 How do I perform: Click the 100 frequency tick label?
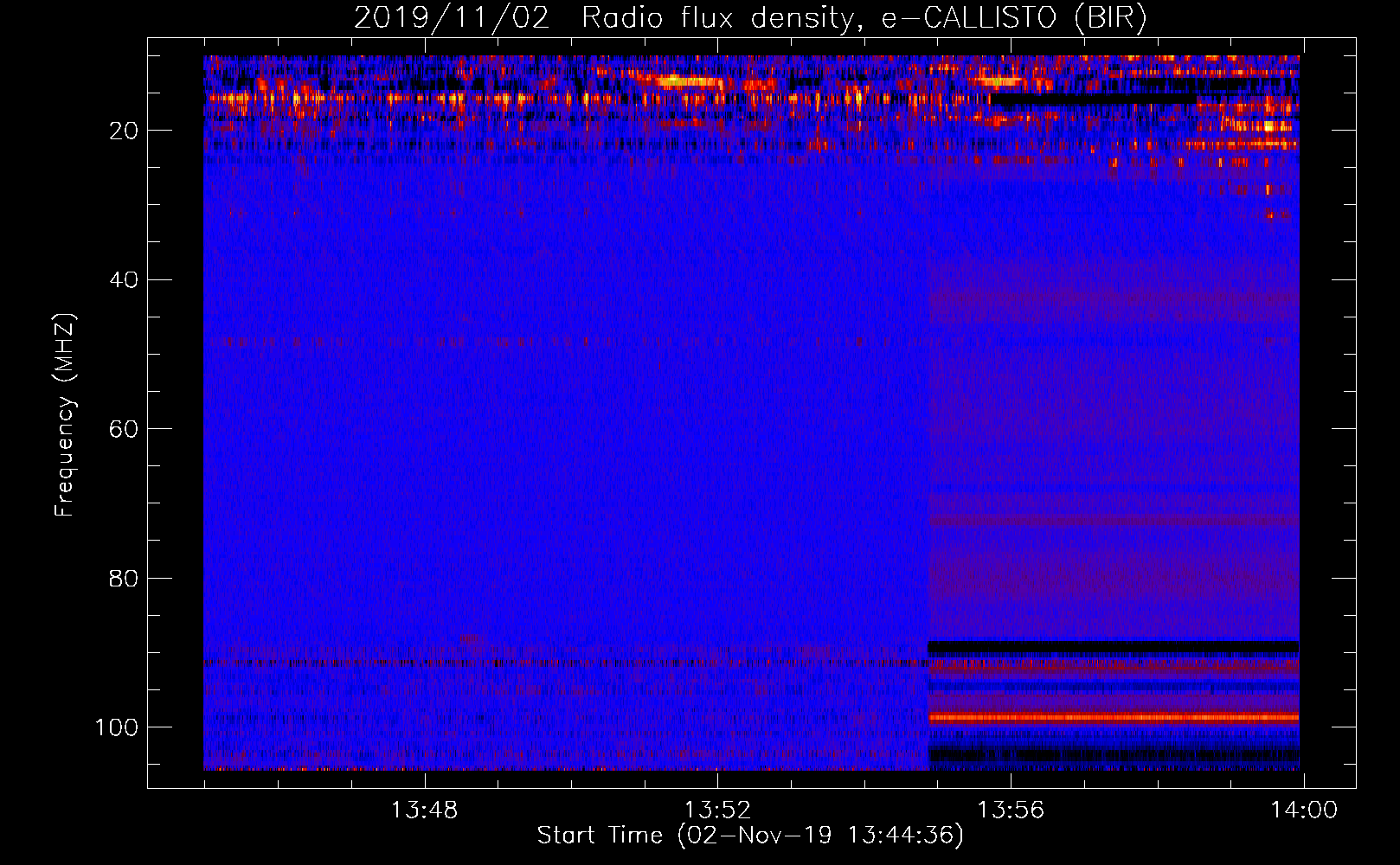(x=117, y=727)
